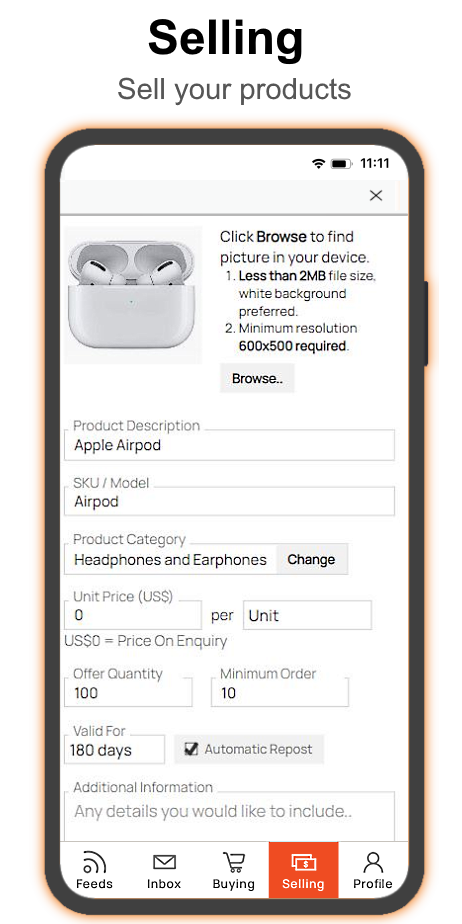Toggle the Automatic Repost checkbox
Screen dimensions: 462x924
191,749
